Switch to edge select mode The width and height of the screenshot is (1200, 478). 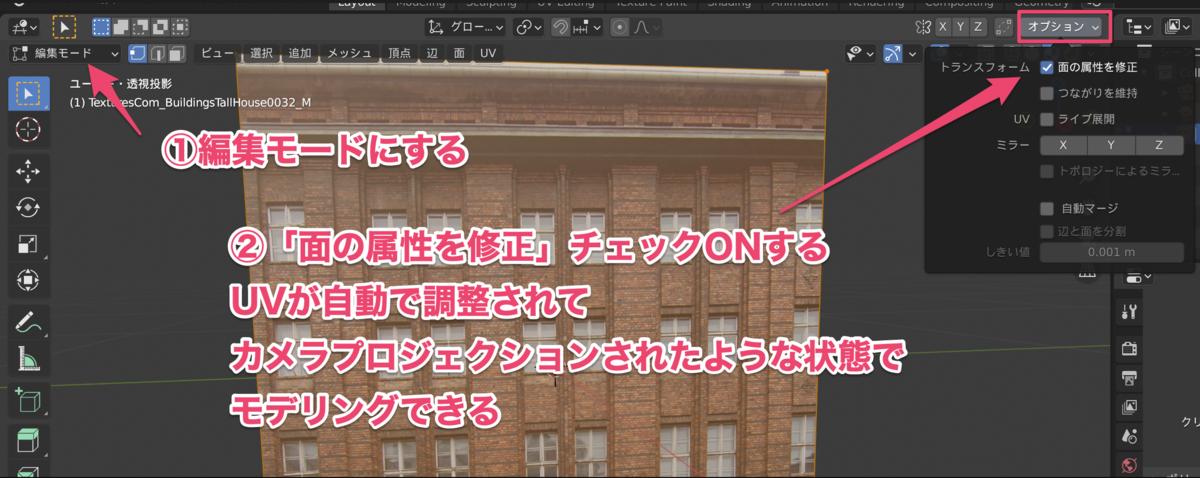click(x=158, y=53)
